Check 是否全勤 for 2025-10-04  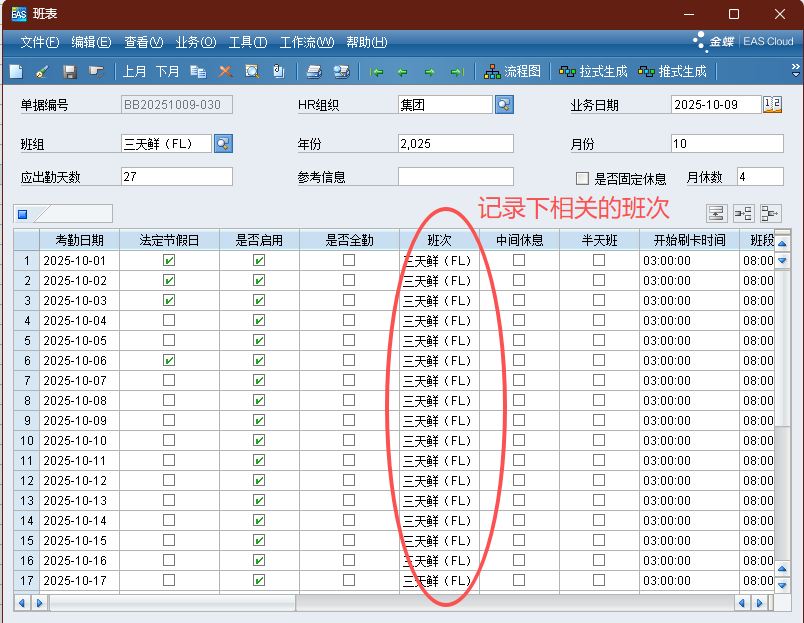click(348, 320)
